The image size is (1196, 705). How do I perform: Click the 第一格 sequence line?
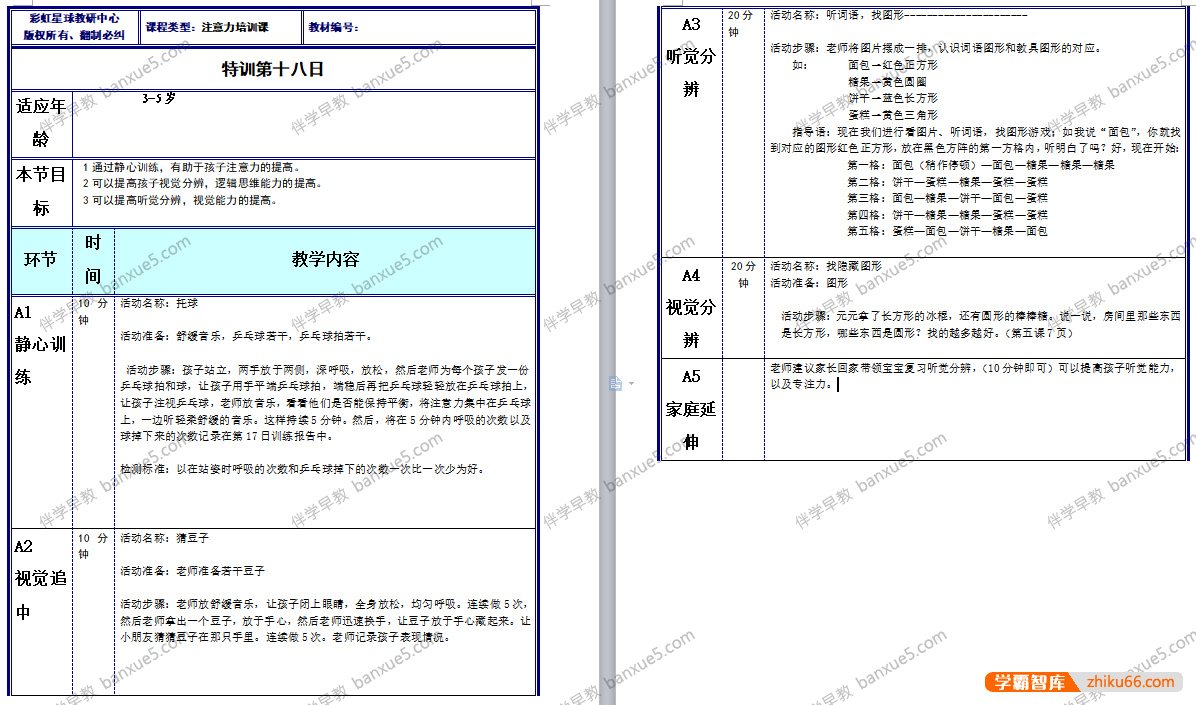click(x=981, y=165)
